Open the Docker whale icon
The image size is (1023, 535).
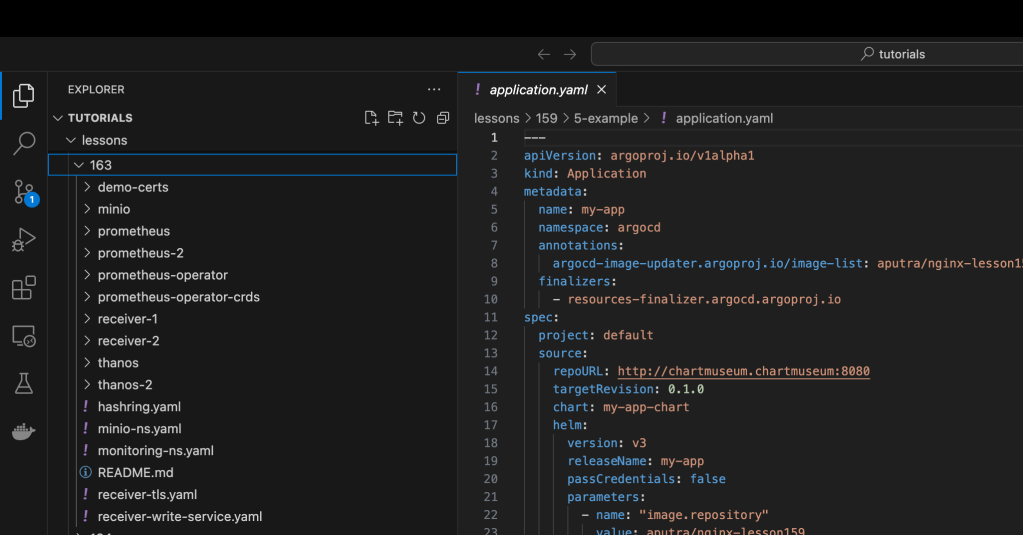23,431
